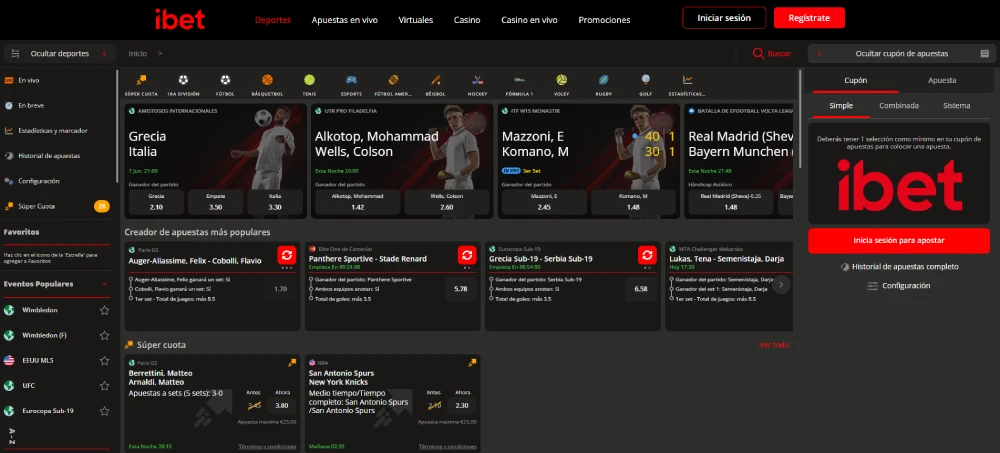
Task: Click the Inicio breadcrumb
Action: click(x=137, y=54)
